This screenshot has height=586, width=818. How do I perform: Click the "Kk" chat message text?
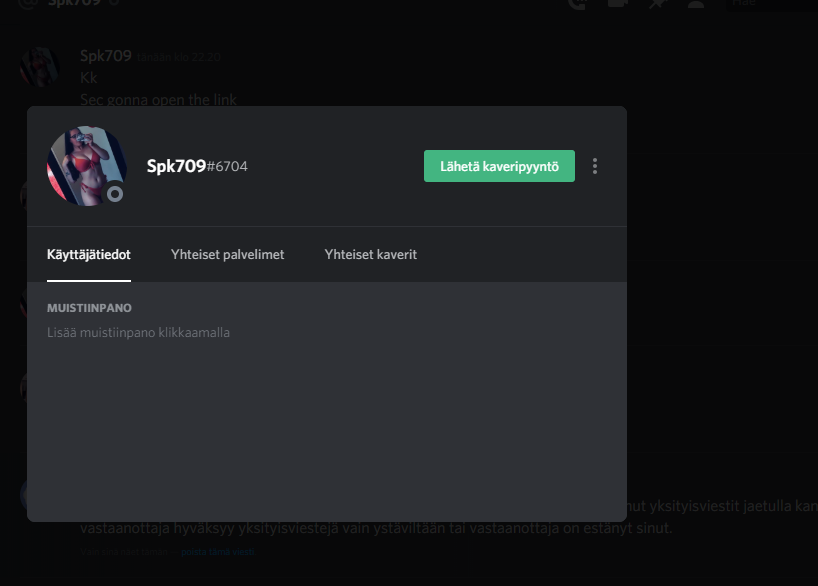(88, 78)
